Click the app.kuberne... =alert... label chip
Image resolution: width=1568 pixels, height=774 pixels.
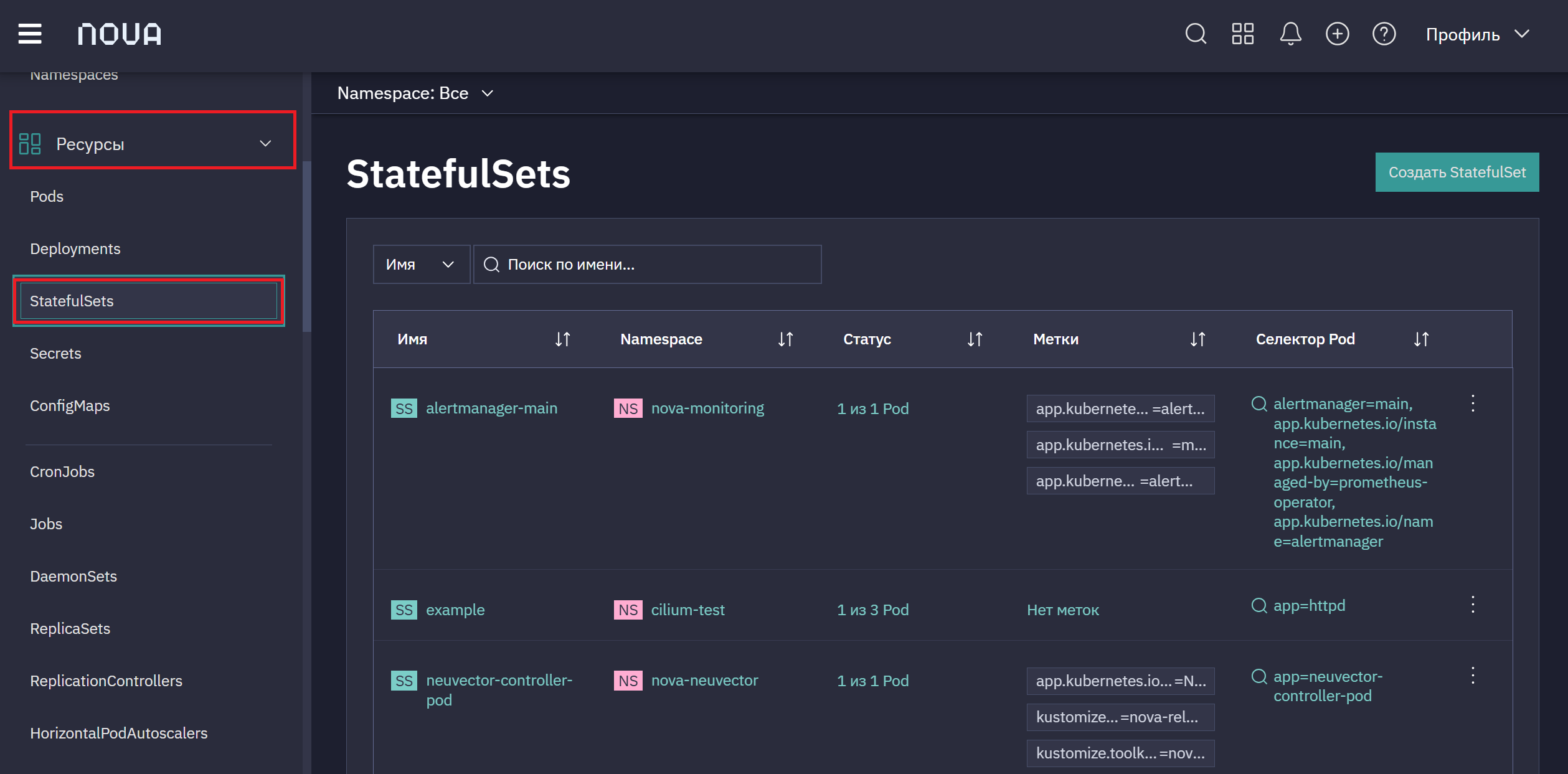pos(1120,481)
